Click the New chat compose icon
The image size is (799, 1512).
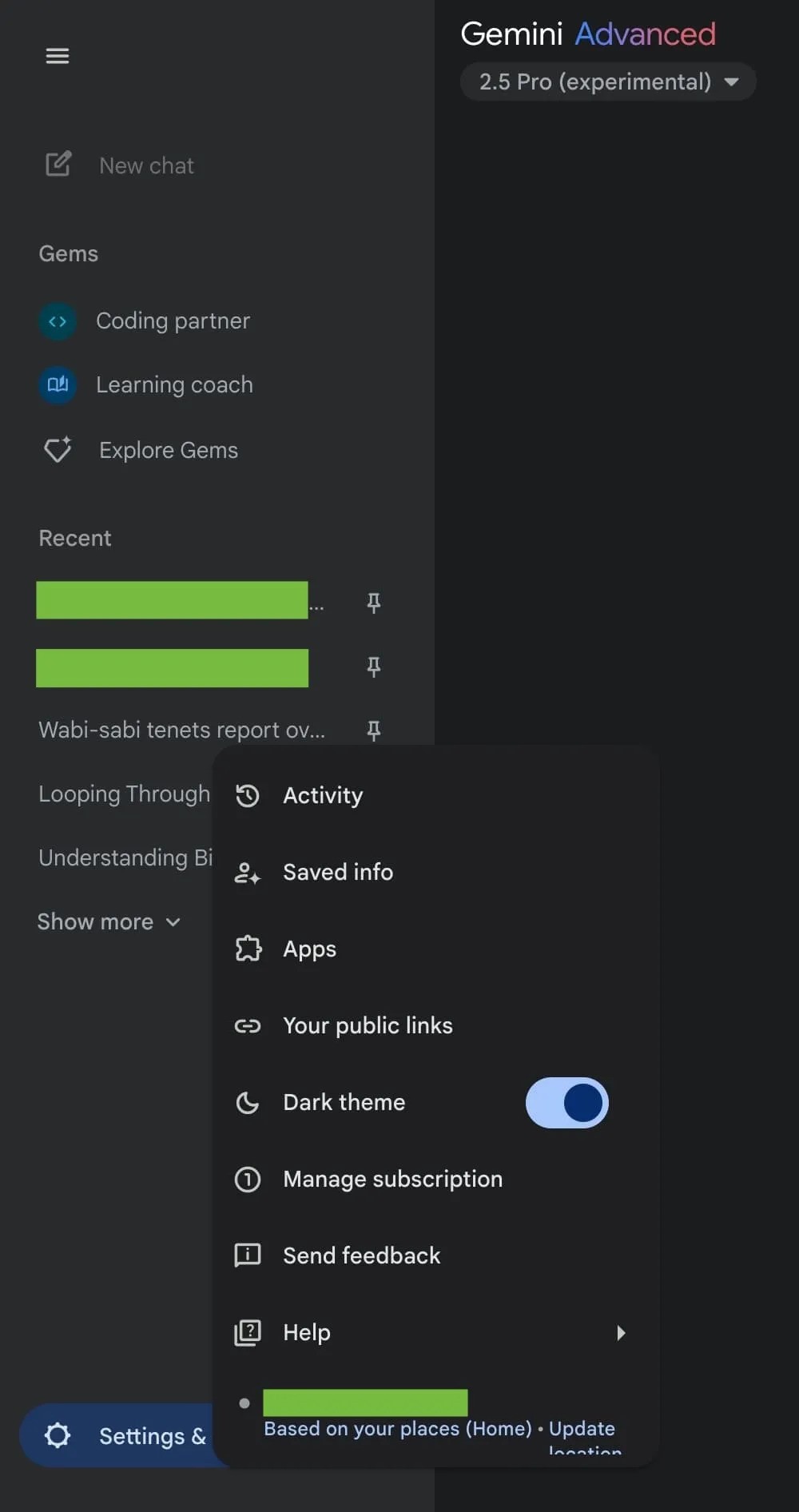click(x=58, y=165)
